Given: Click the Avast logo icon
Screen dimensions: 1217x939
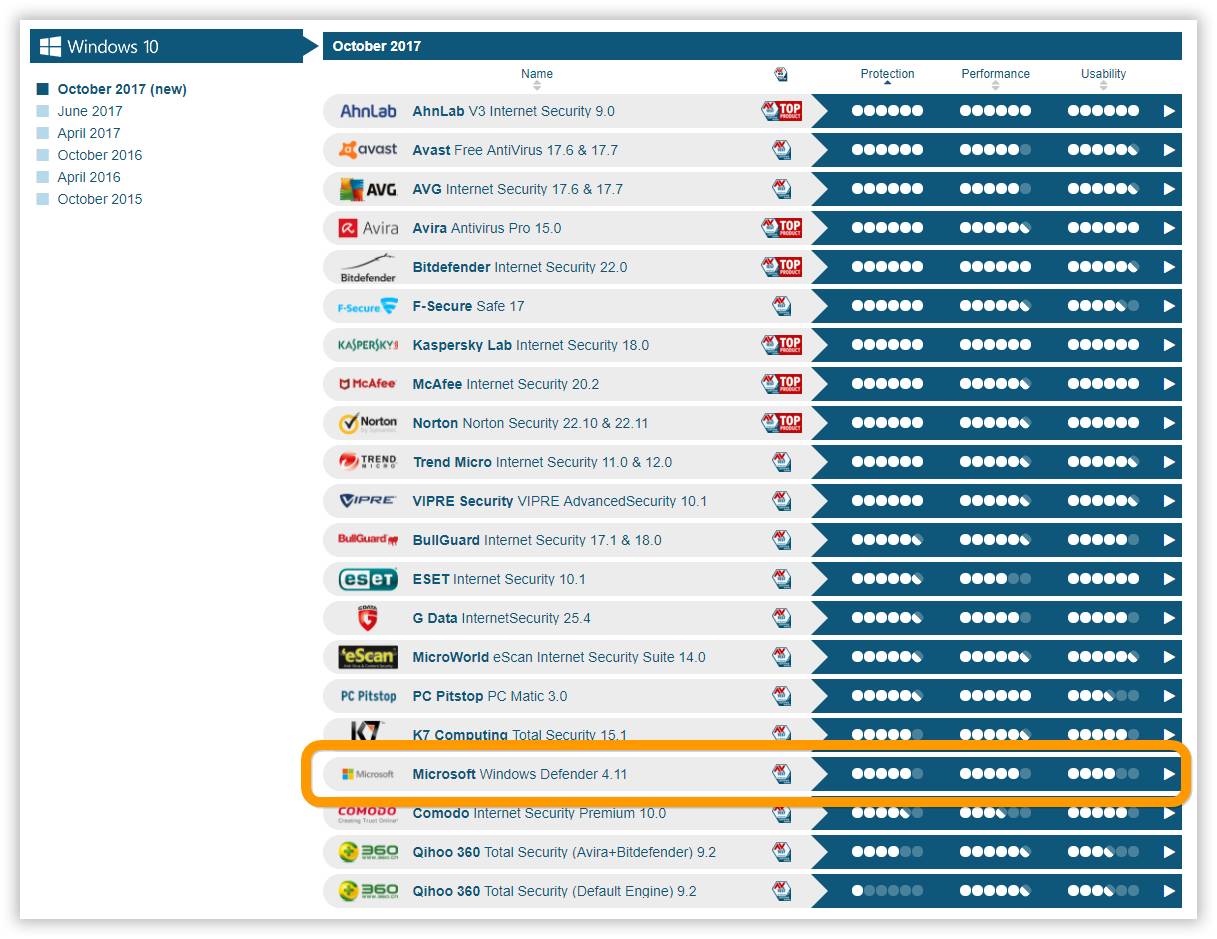Looking at the screenshot, I should (368, 150).
